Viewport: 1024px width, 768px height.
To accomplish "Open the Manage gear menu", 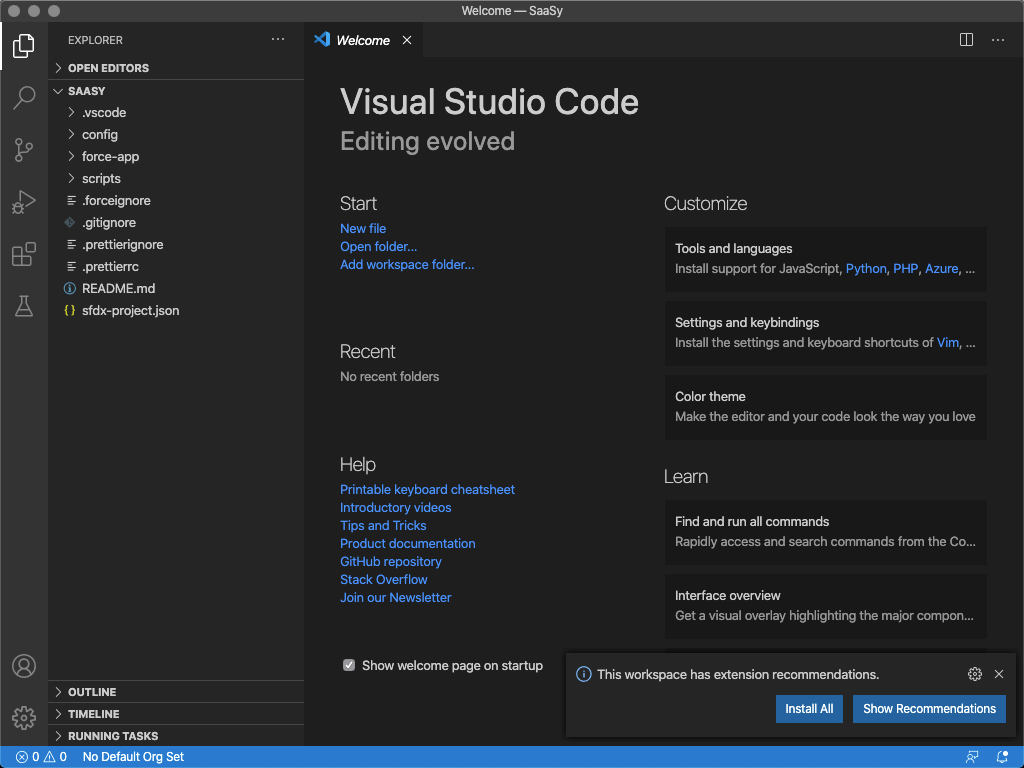I will [x=24, y=717].
